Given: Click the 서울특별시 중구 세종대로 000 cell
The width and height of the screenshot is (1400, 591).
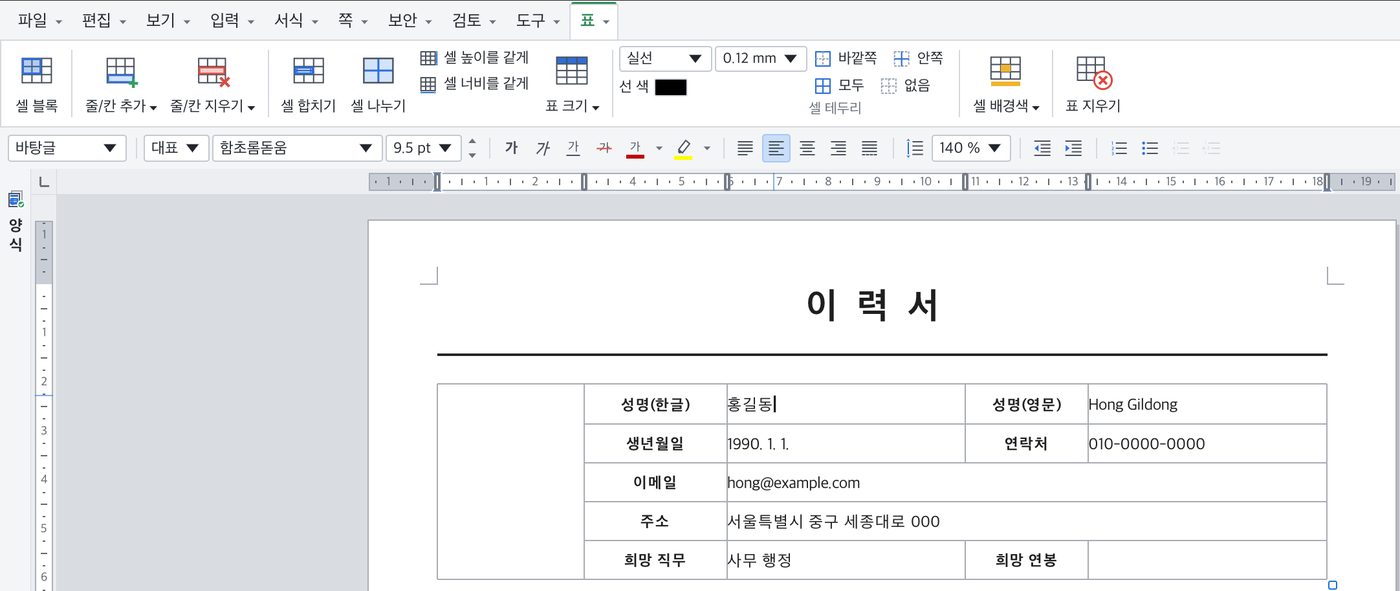Looking at the screenshot, I should tap(1027, 521).
